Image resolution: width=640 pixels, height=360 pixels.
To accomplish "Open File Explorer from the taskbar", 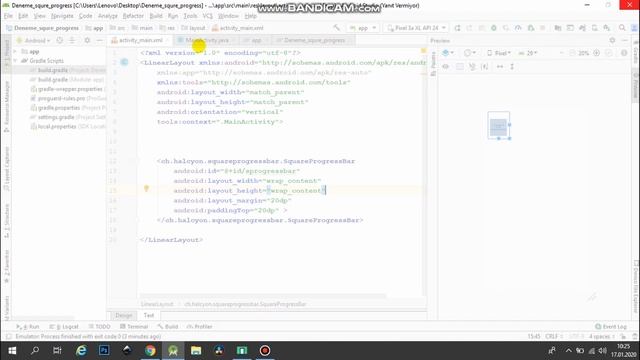I will [x=196, y=351].
